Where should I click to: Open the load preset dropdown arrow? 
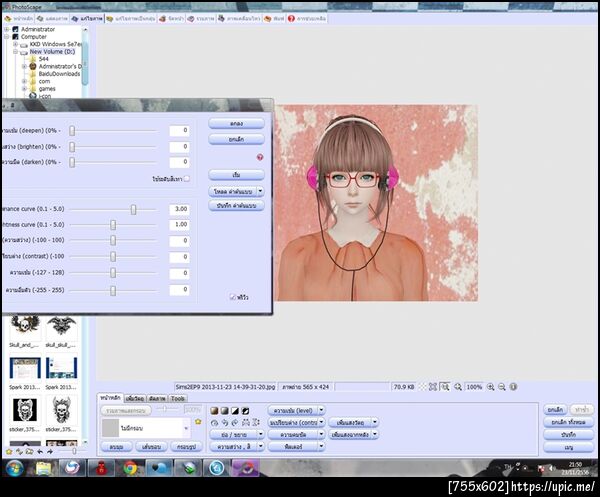tap(261, 191)
